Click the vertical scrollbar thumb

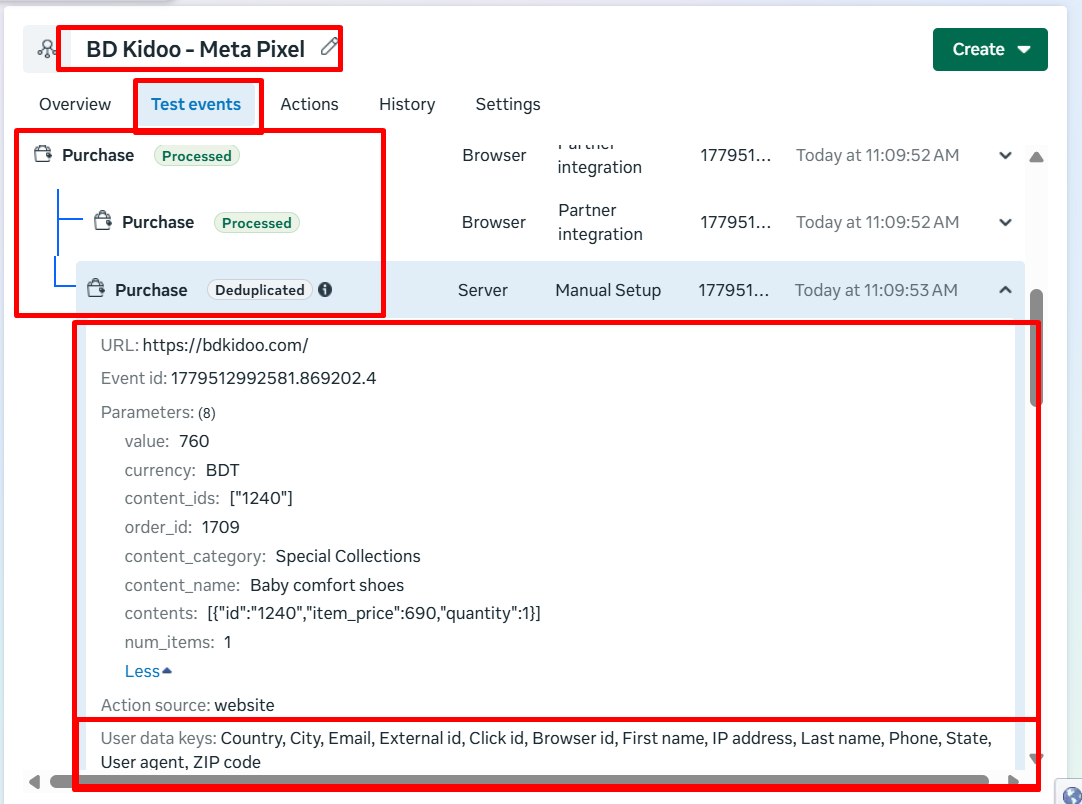coord(1036,348)
